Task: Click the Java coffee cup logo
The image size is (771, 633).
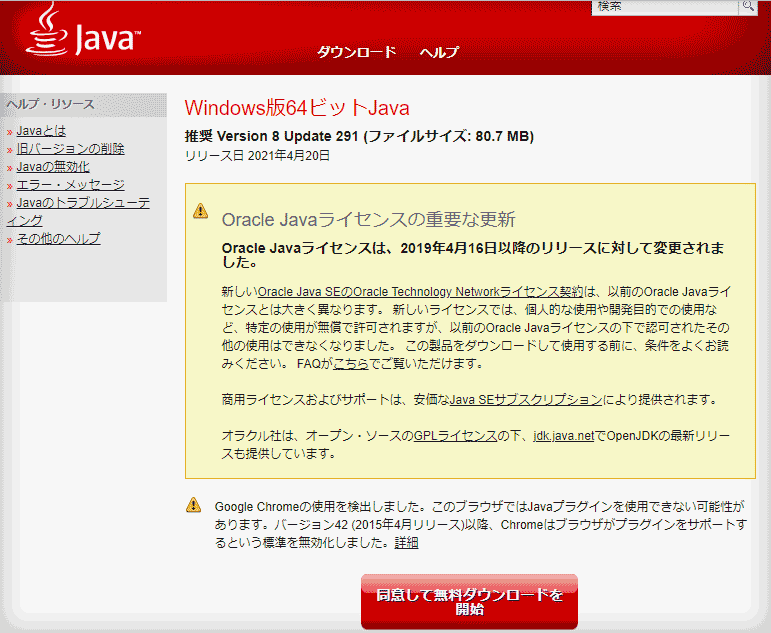Action: coord(47,30)
